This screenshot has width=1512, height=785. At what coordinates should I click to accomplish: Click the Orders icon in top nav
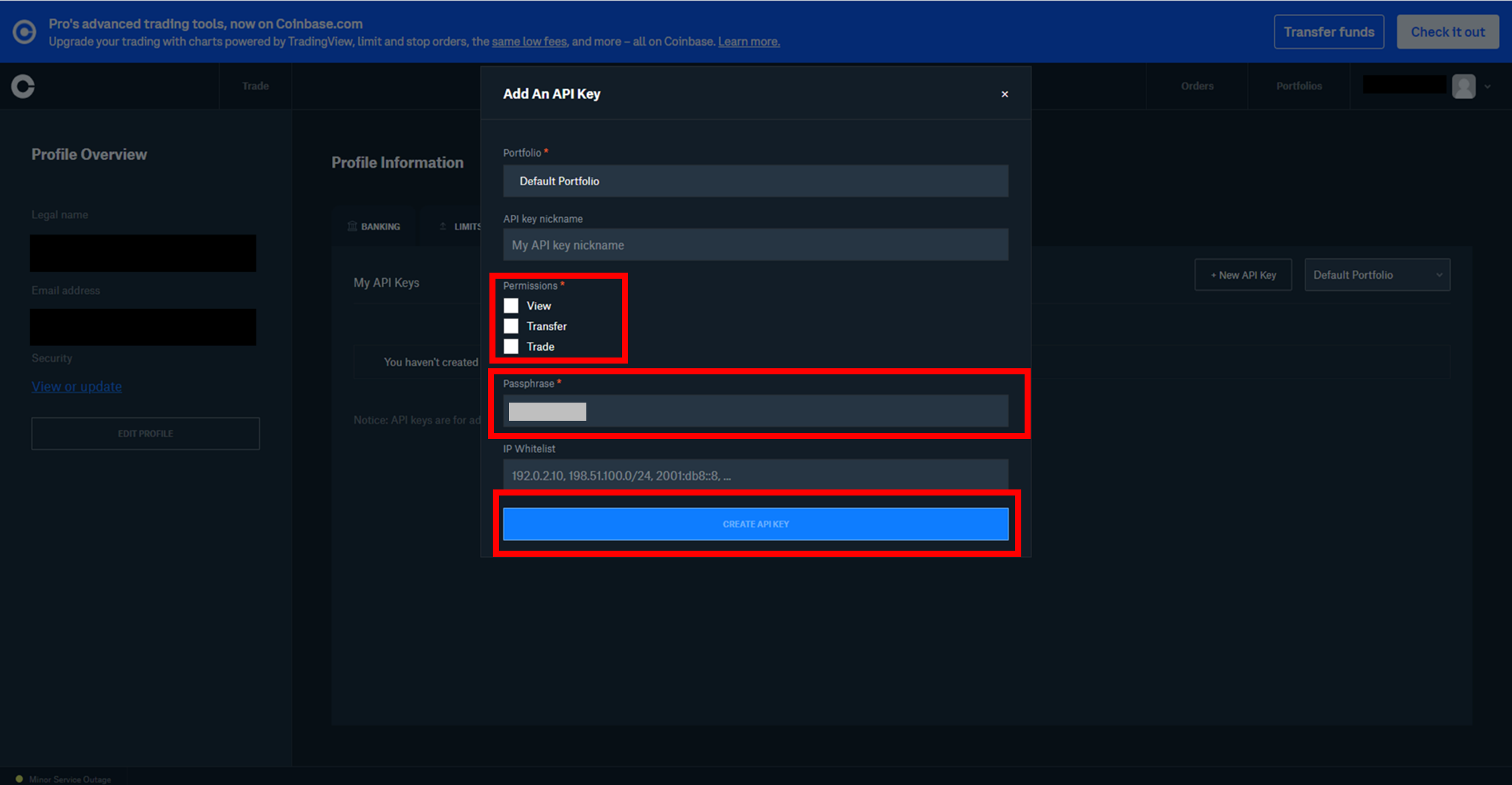point(1196,86)
